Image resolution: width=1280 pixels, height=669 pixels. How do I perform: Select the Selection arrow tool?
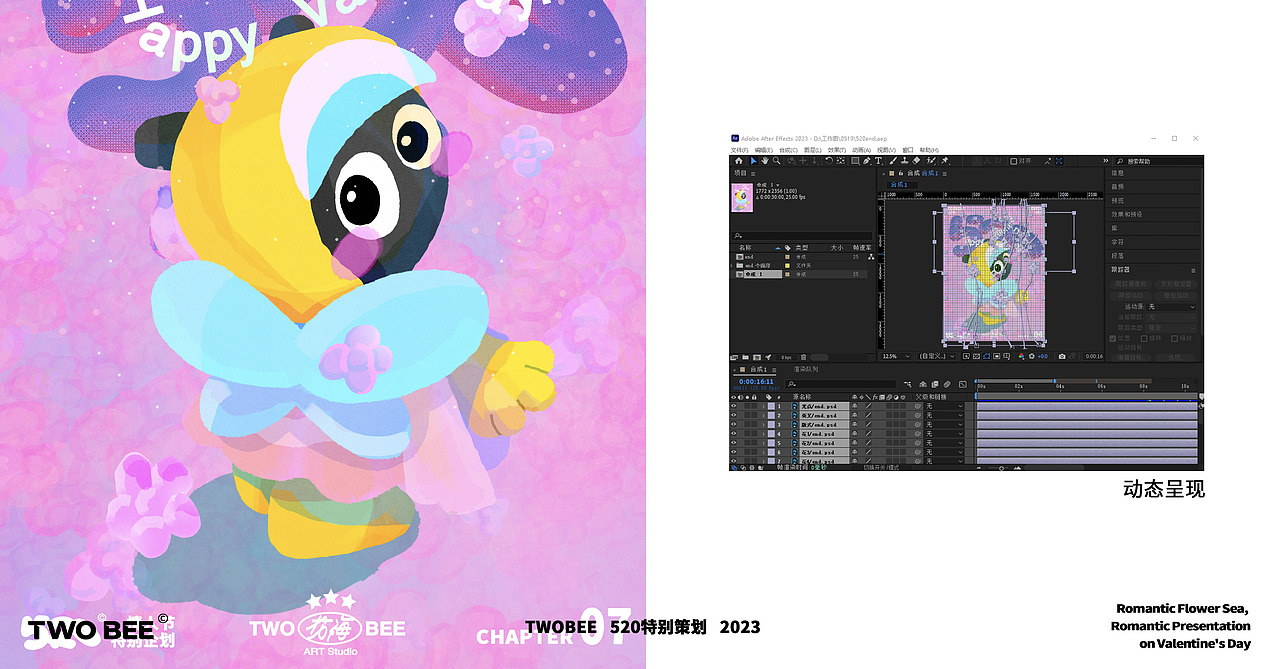click(x=753, y=161)
